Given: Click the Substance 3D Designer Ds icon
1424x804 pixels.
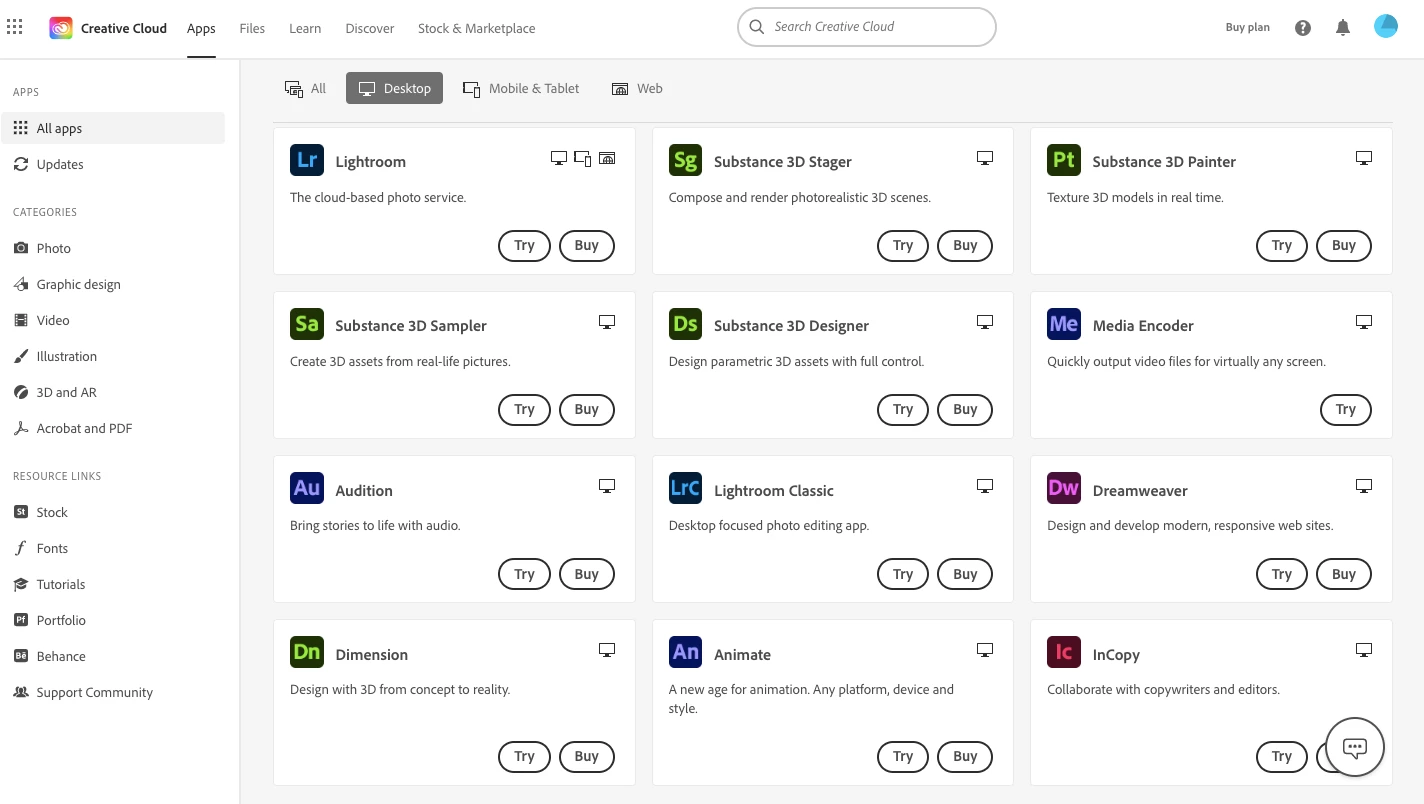Looking at the screenshot, I should click(685, 324).
